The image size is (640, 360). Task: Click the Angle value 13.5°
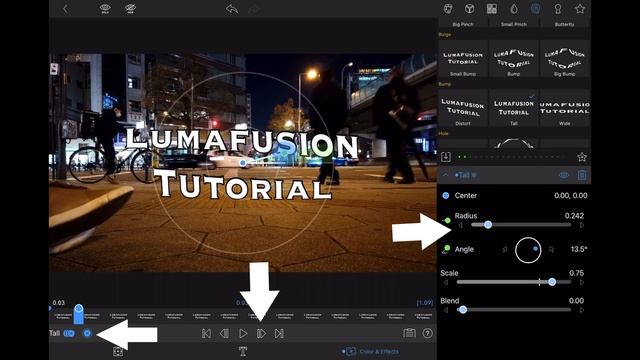click(579, 249)
